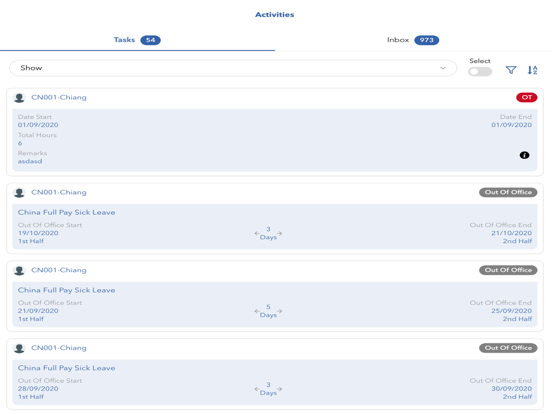The height and width of the screenshot is (414, 552).
Task: Click 3 Days indicator on the 28/09/2020 card
Action: pos(268,389)
